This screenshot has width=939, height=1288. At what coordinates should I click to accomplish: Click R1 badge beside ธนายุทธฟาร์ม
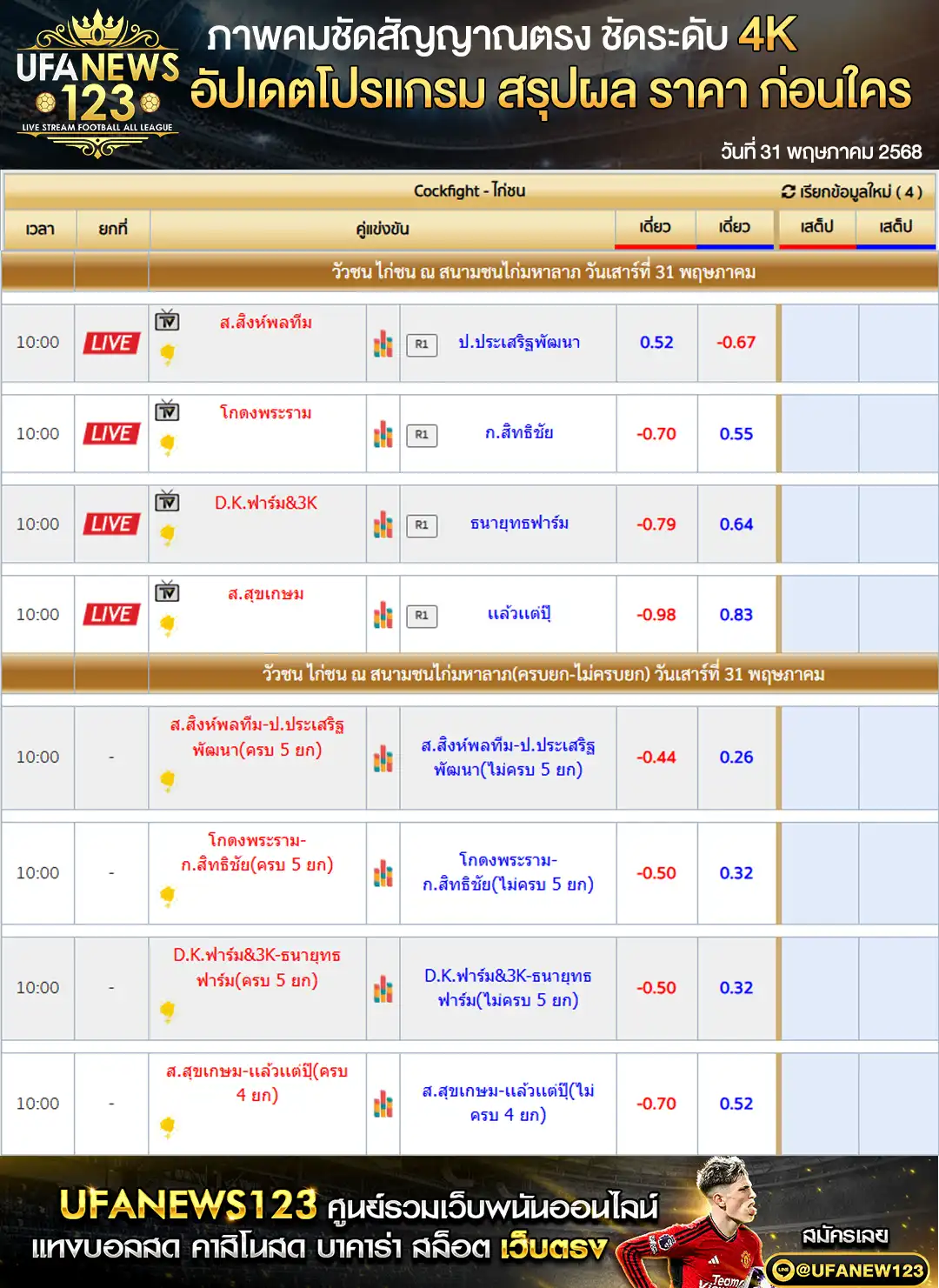tap(422, 525)
